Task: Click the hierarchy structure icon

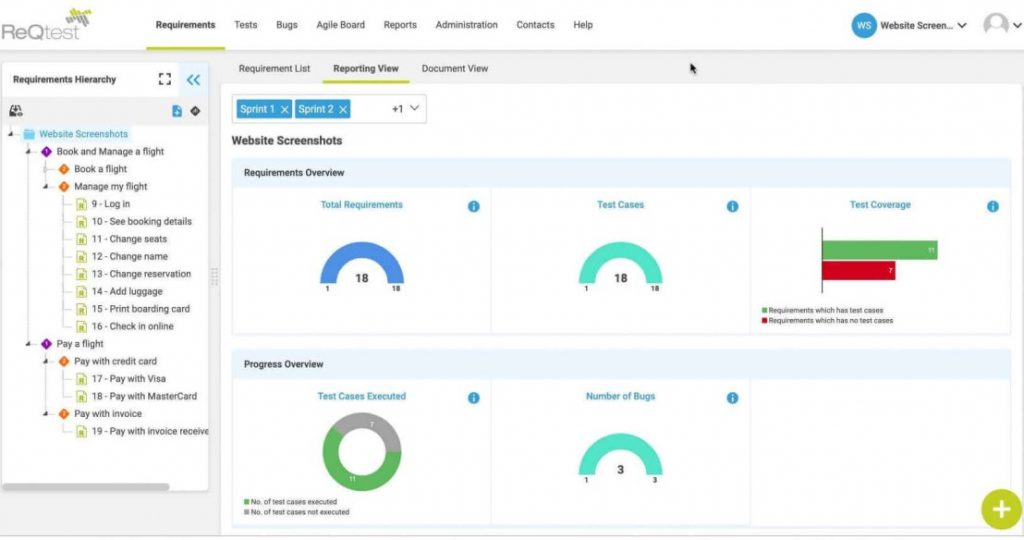Action: 16,111
